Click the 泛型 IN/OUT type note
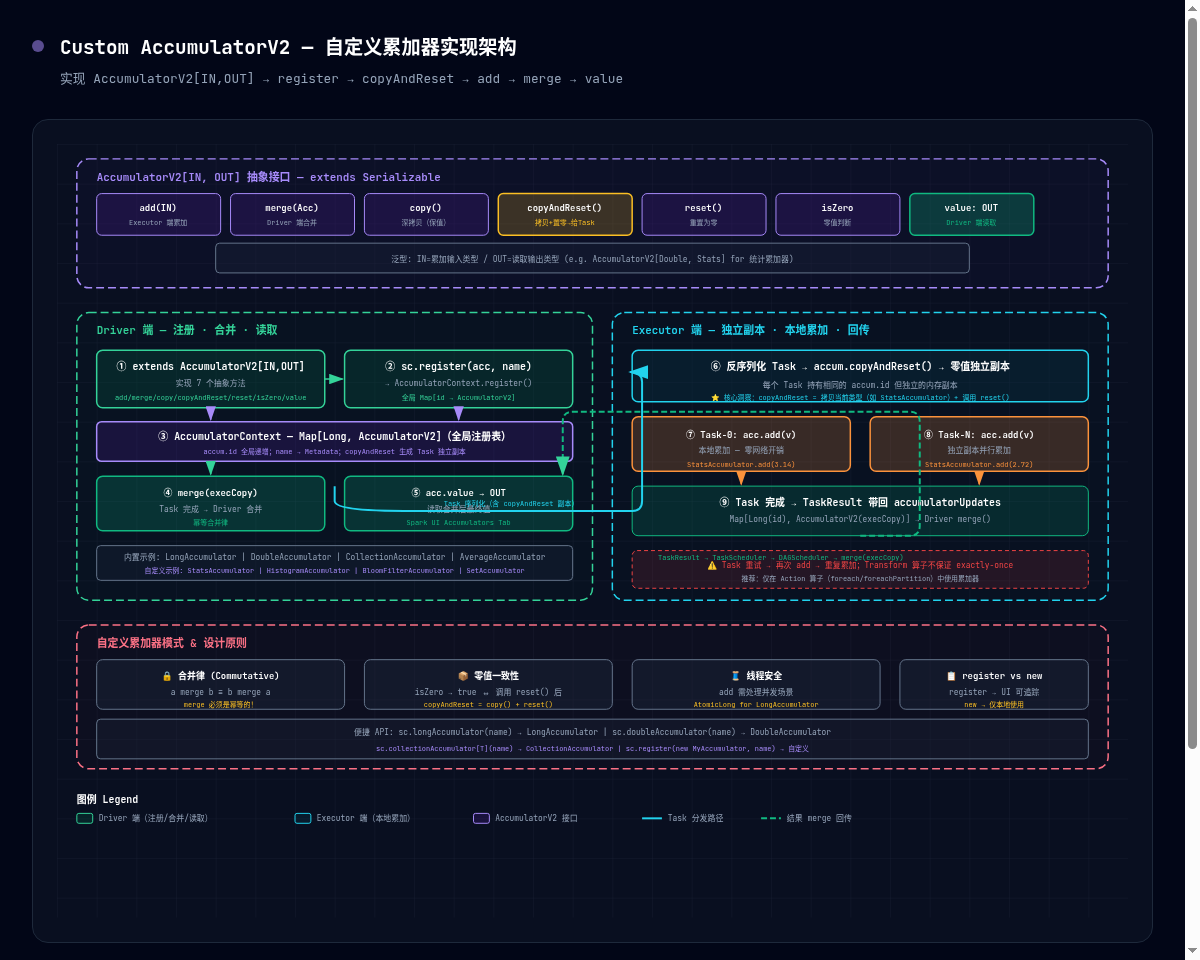Screen dimensions: 1200x960 [x=592, y=258]
